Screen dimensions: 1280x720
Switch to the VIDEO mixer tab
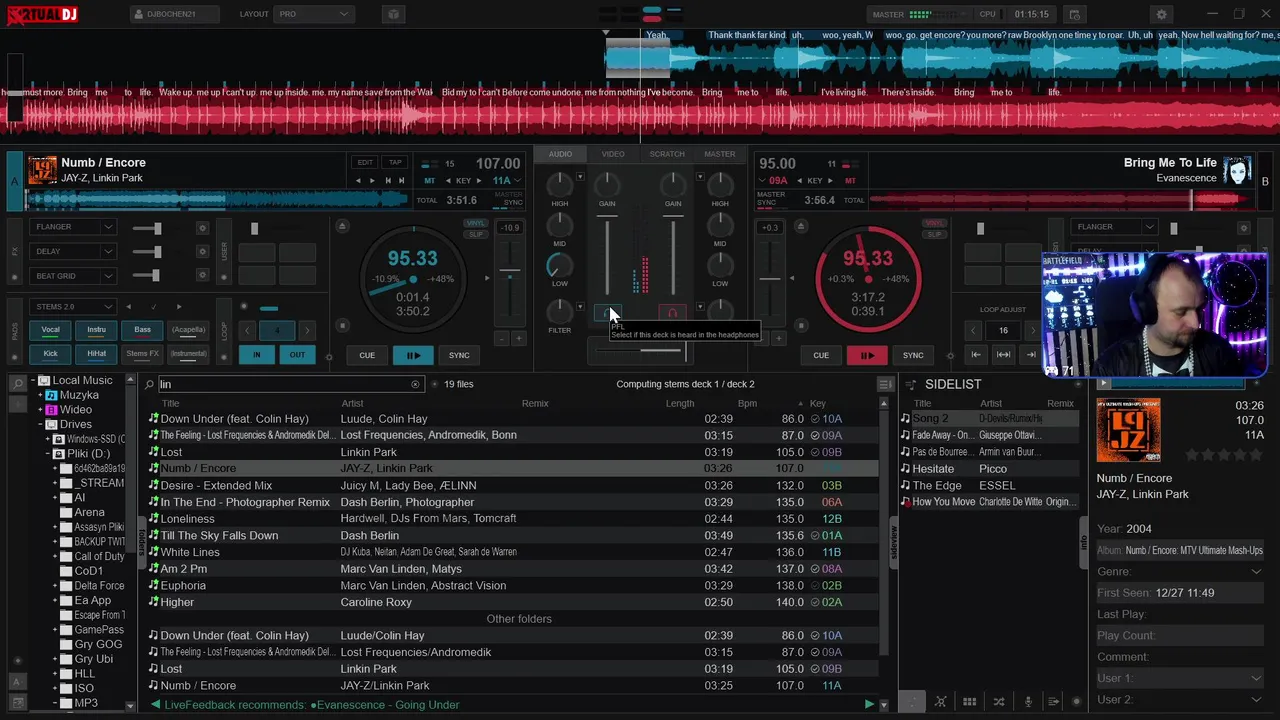(x=613, y=154)
